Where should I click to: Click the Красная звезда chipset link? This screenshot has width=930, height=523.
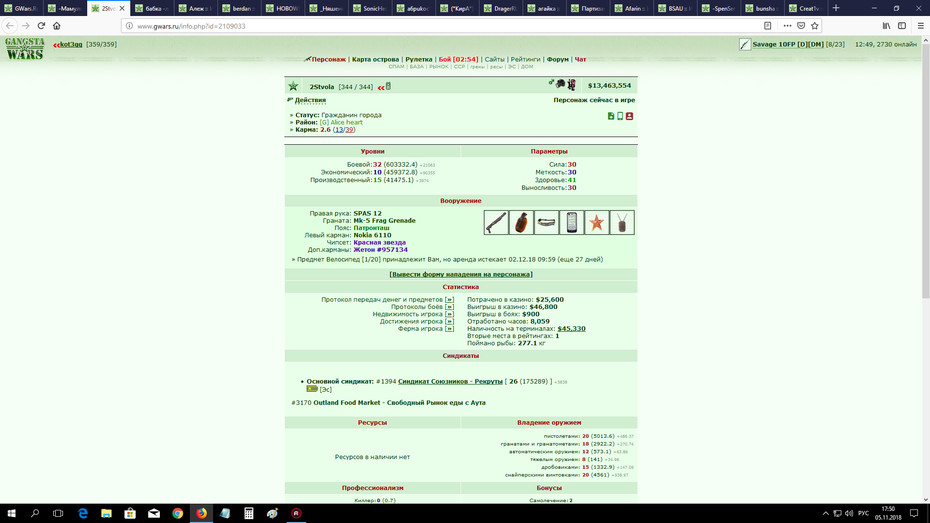pos(380,243)
